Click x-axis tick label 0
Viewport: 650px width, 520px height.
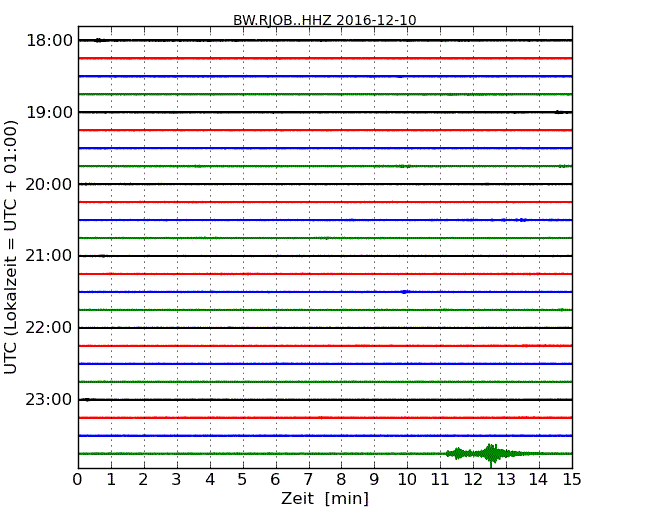point(78,480)
